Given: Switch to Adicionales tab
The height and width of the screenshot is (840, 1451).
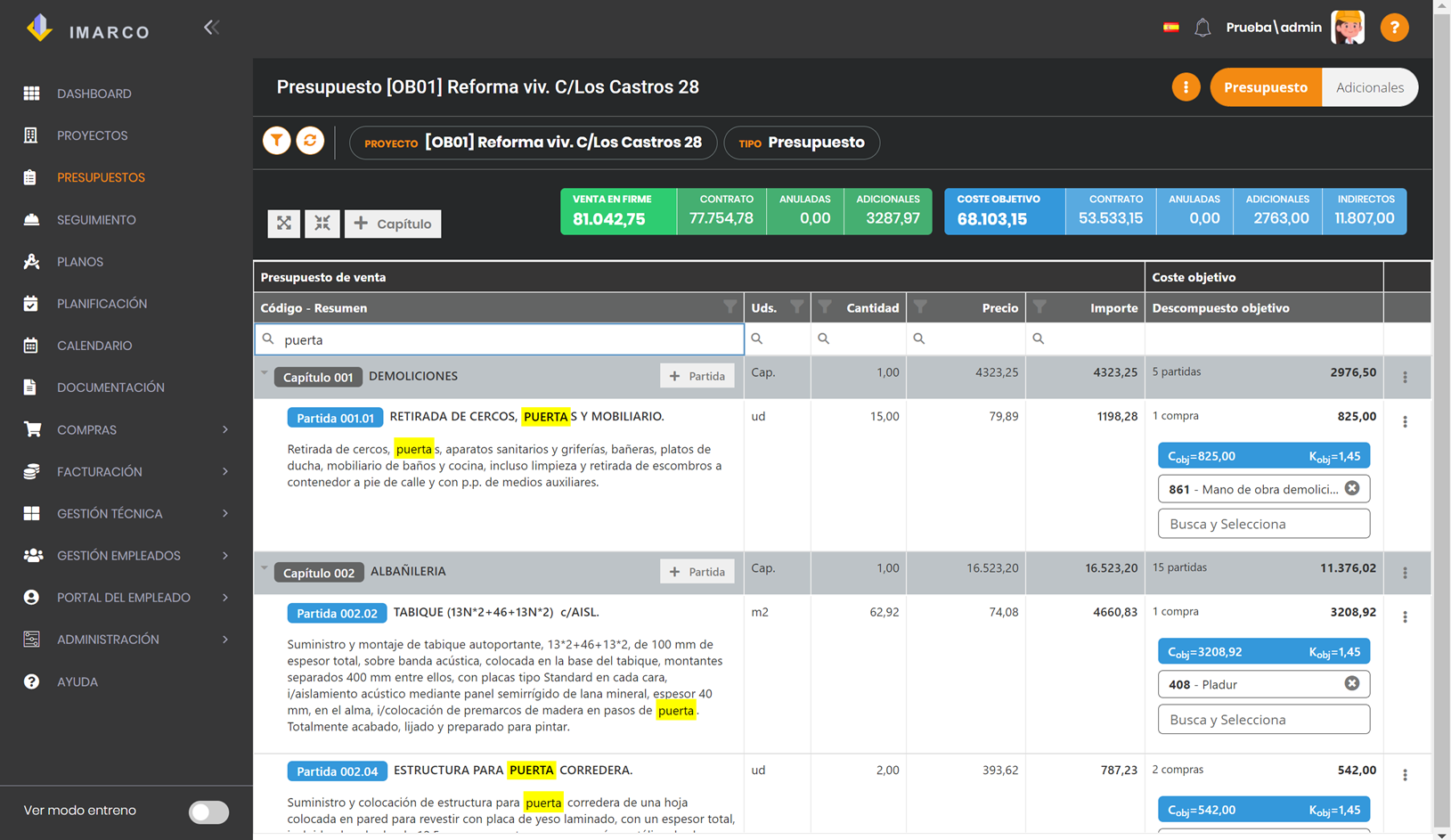Looking at the screenshot, I should [x=1370, y=87].
